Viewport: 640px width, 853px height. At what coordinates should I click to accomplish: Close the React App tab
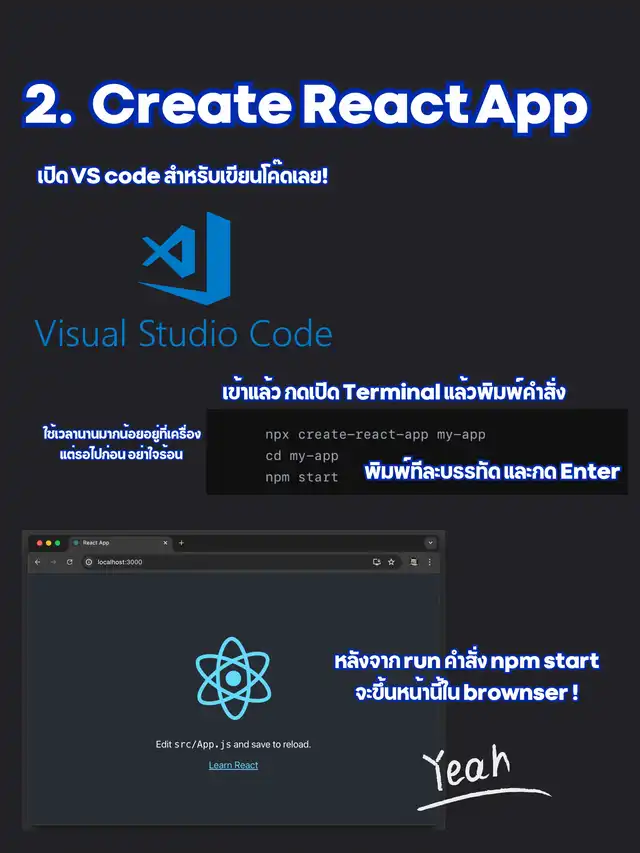click(165, 542)
